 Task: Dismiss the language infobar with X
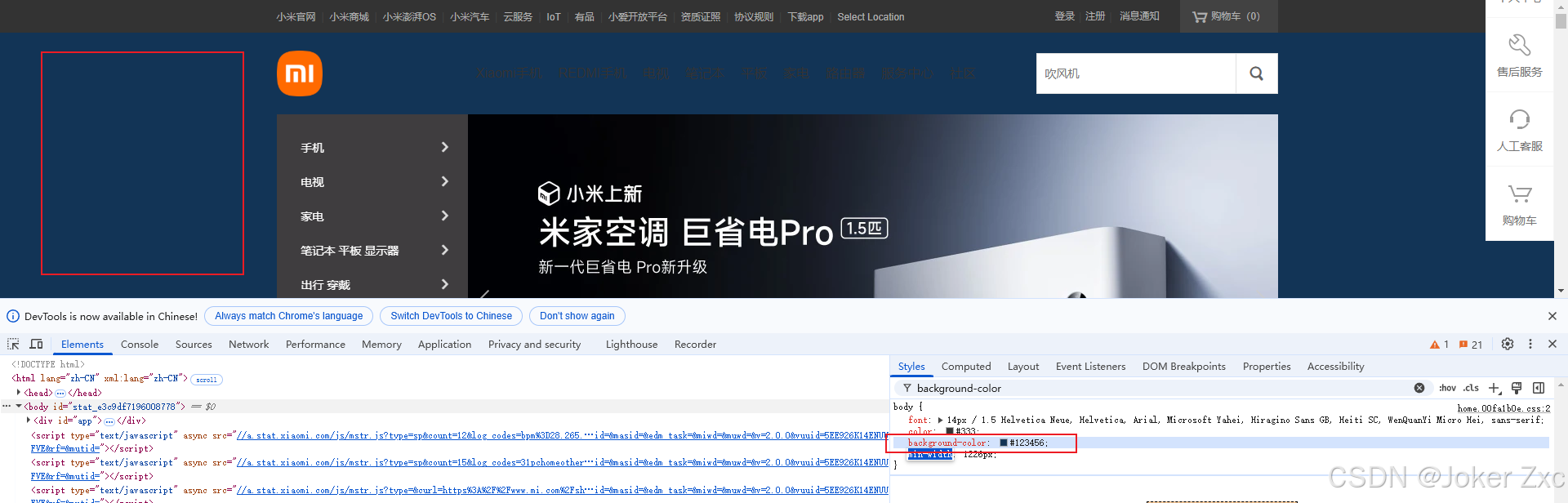point(1552,316)
